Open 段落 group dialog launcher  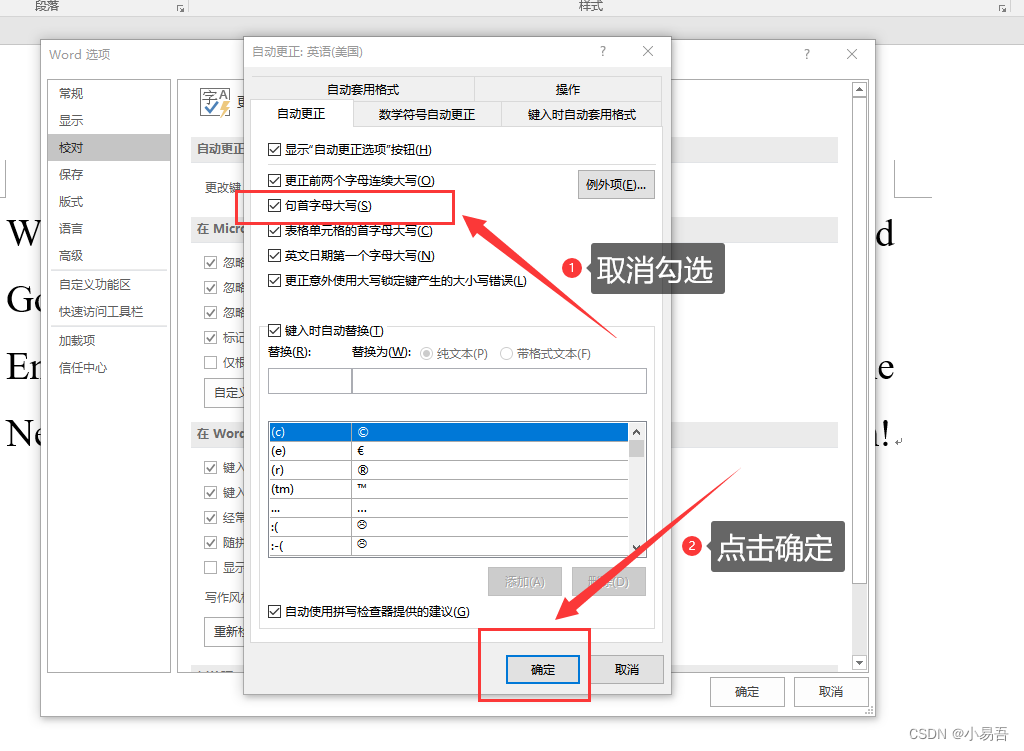(x=180, y=8)
